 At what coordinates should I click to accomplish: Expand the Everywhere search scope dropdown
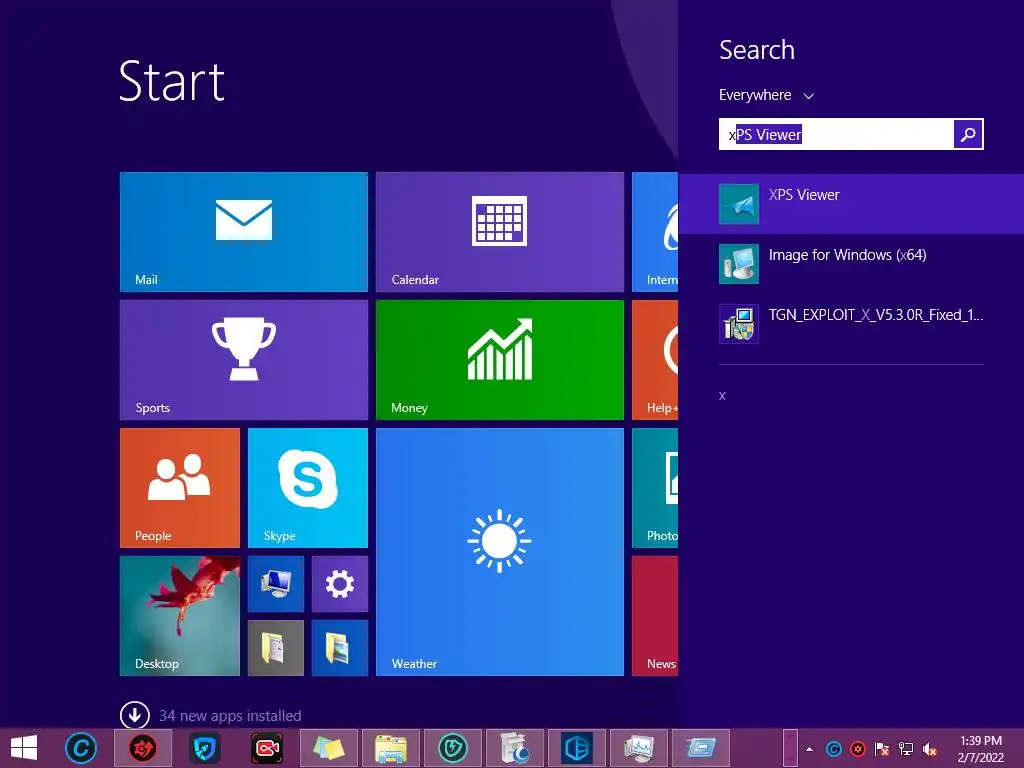pyautogui.click(x=766, y=95)
